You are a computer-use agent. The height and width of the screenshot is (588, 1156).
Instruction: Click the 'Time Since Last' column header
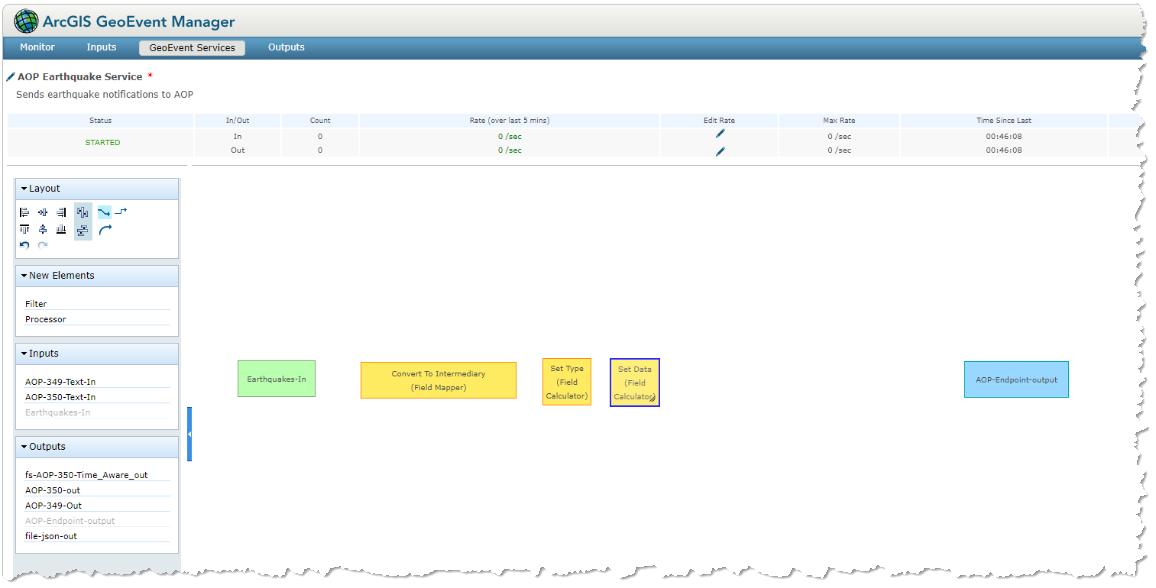[x=1003, y=120]
